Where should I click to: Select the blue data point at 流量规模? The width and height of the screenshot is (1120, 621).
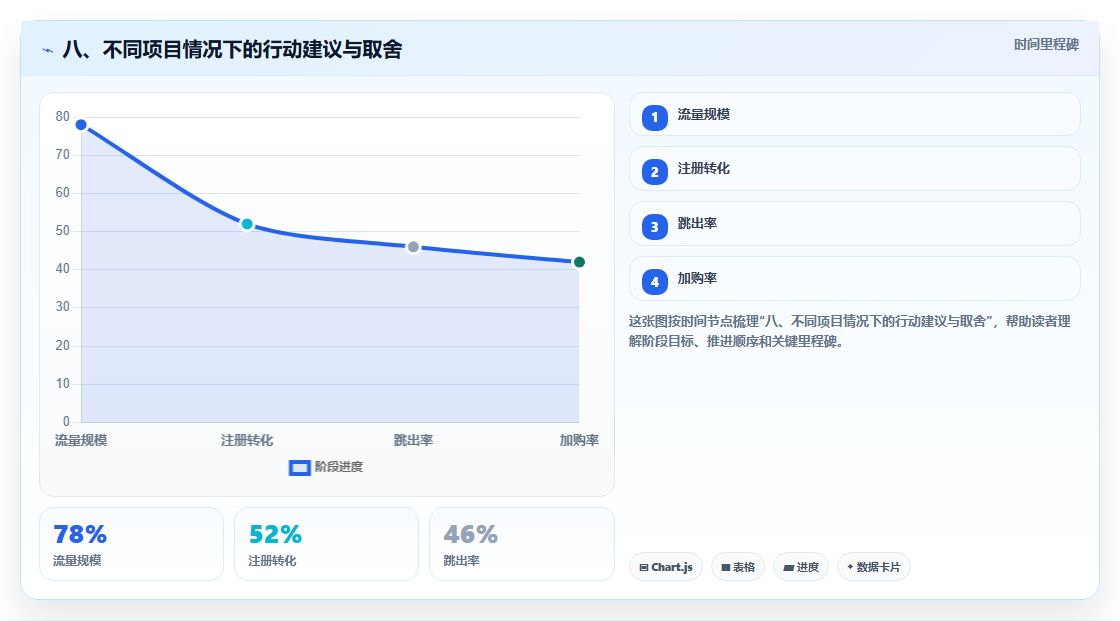[x=81, y=125]
